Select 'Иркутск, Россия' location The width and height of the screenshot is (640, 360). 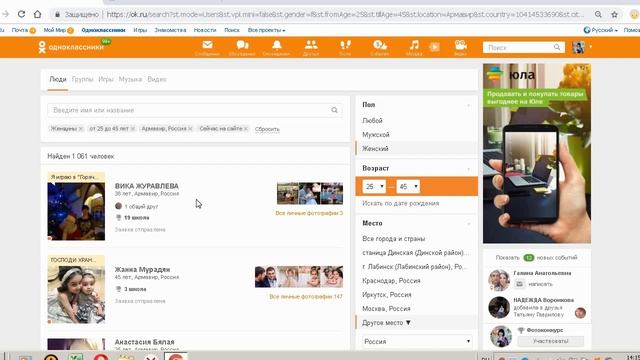point(387,295)
